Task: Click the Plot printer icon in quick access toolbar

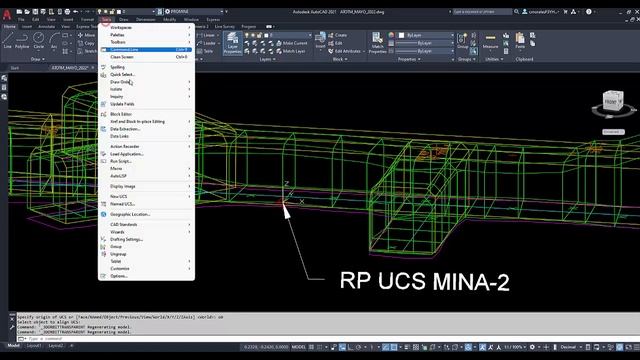Action: point(67,12)
